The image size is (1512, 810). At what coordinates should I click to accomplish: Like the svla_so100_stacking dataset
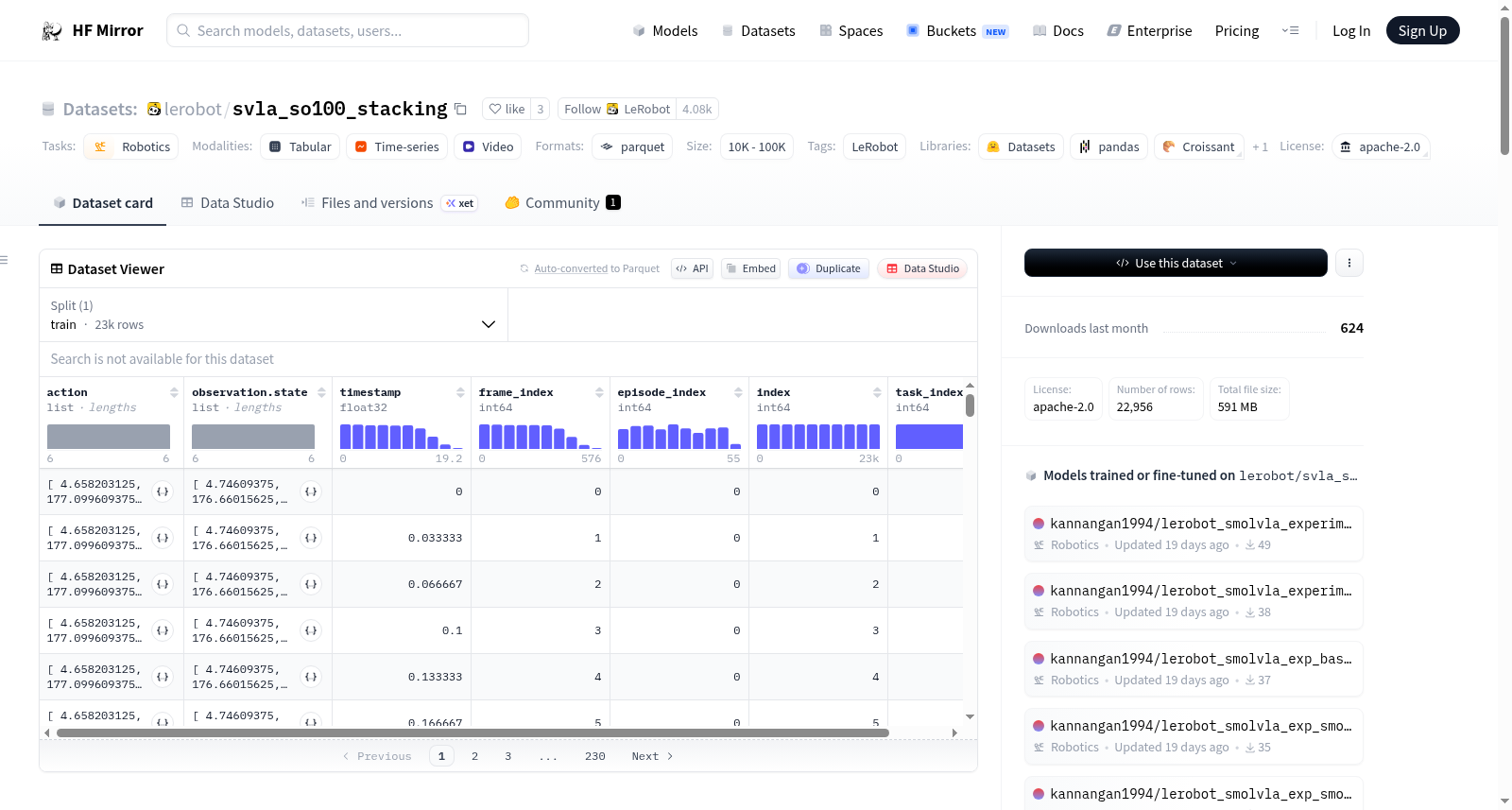pyautogui.click(x=507, y=109)
